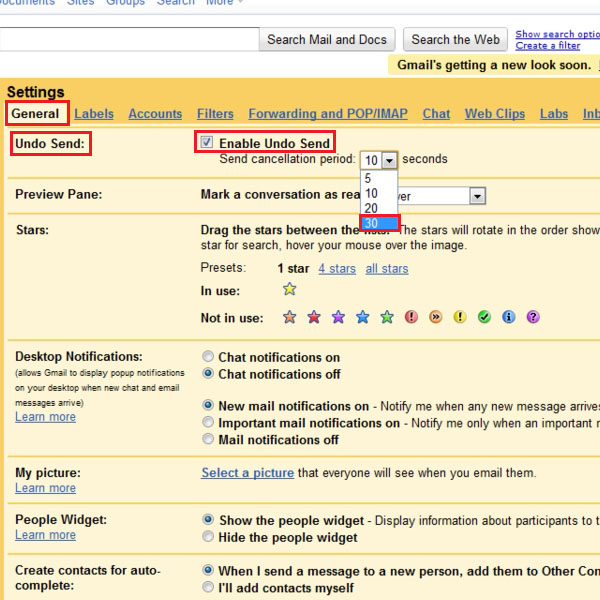The height and width of the screenshot is (600, 600).
Task: Select add new people to Other Contacts
Action: 208,570
